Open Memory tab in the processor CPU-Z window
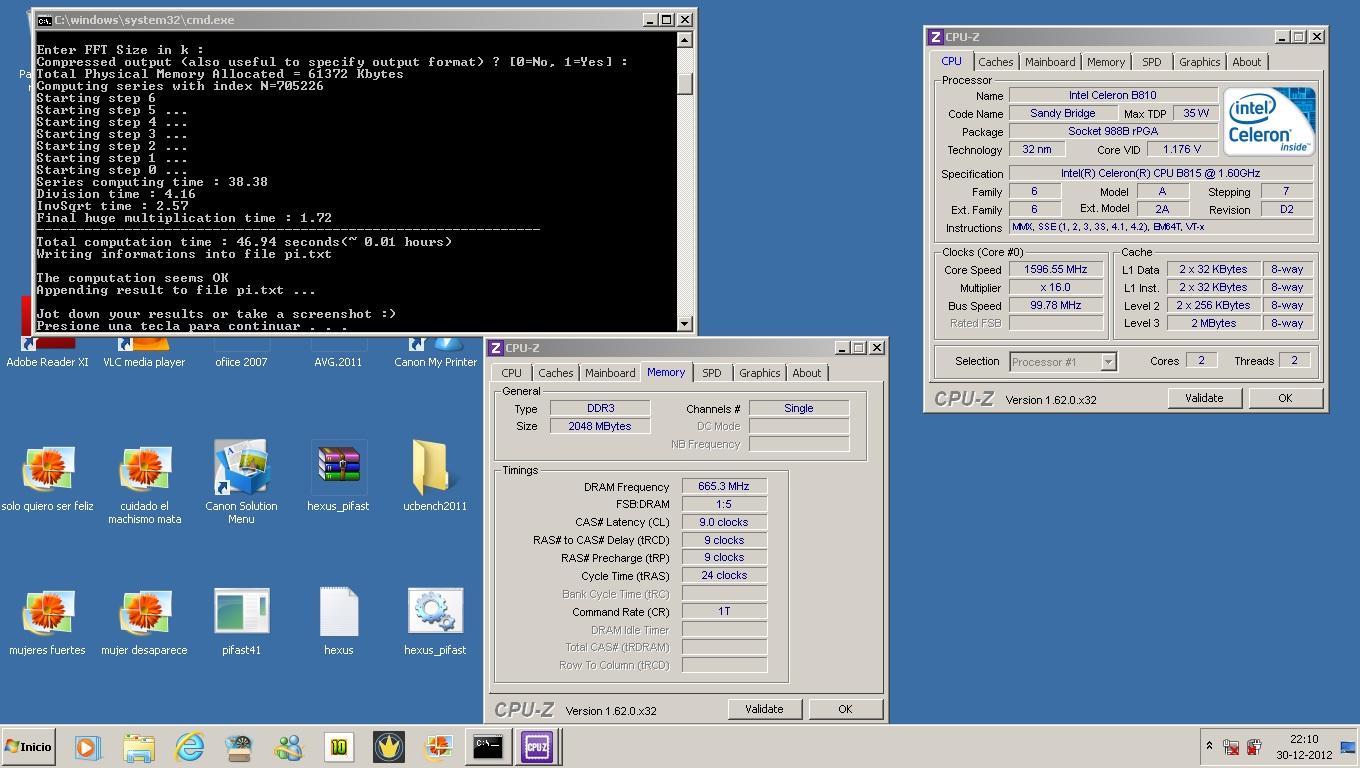 click(1106, 62)
